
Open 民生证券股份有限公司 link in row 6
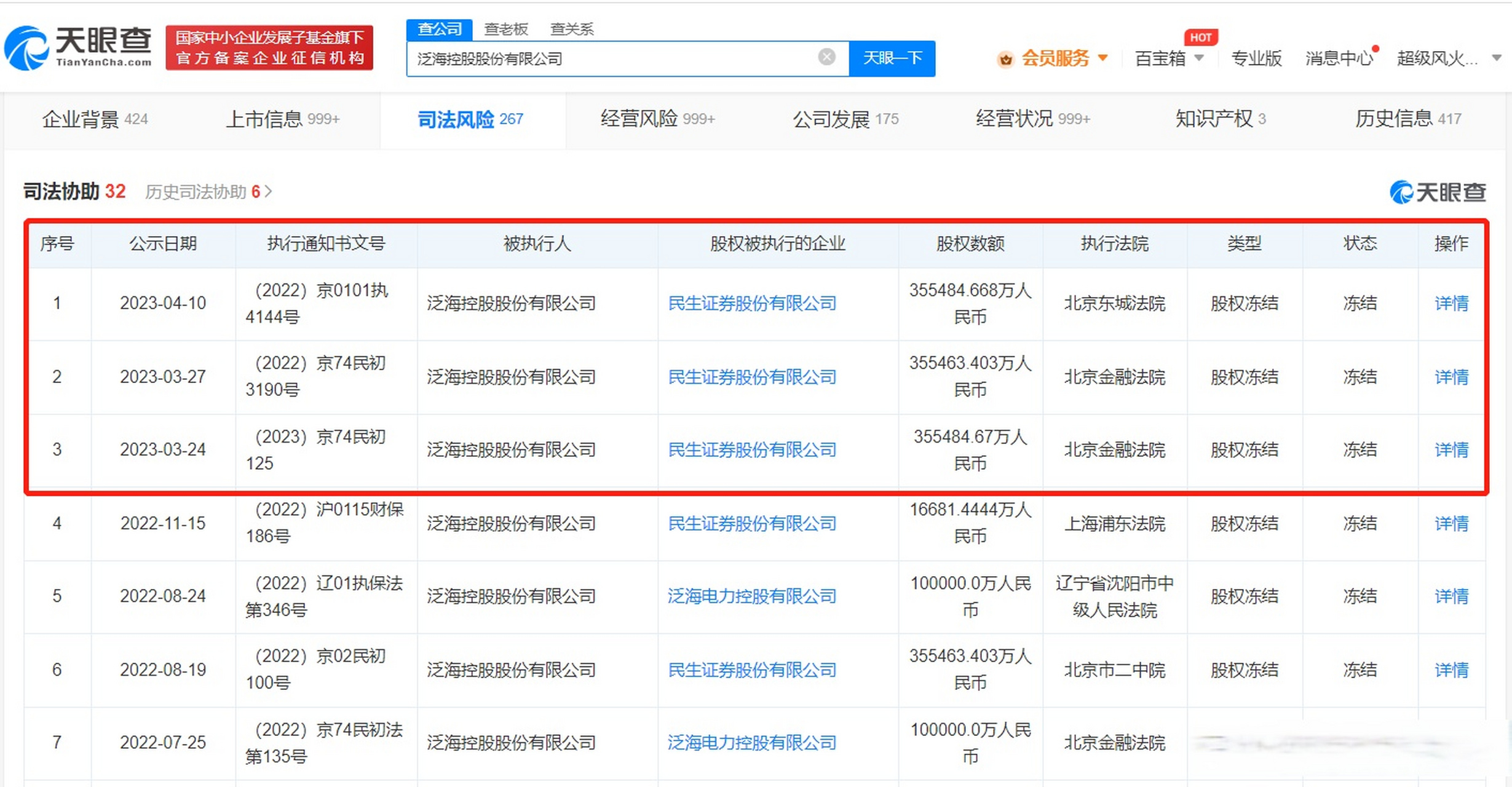(752, 670)
